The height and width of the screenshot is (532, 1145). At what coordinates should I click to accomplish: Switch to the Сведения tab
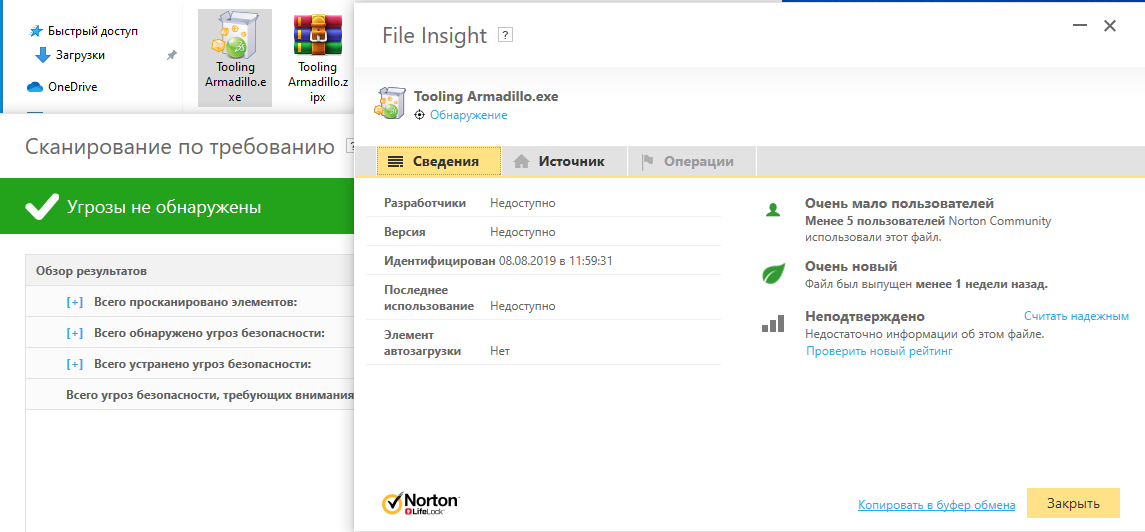439,162
